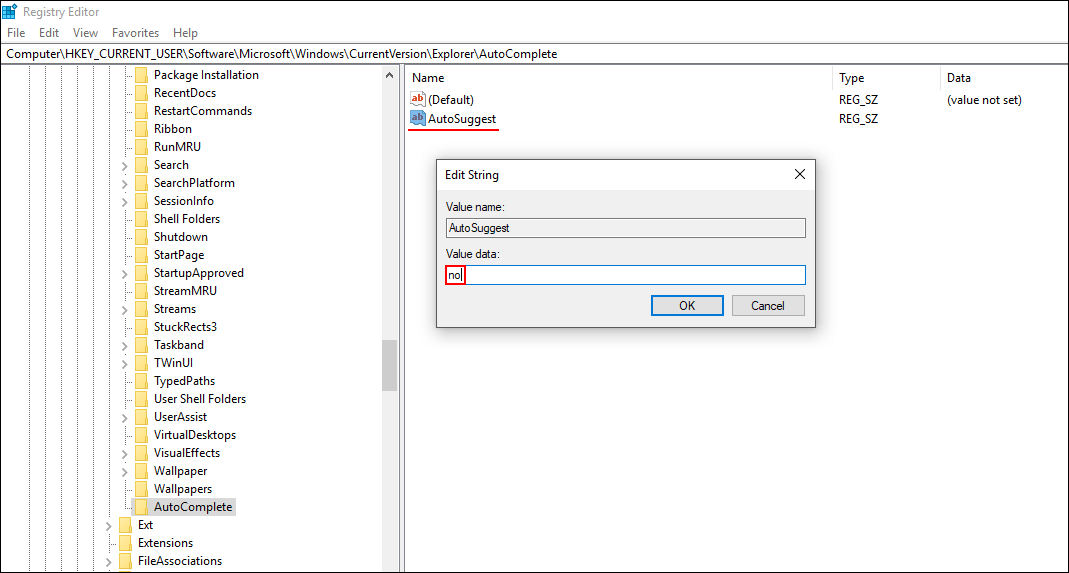
Task: Click the Shutdown folder icon
Action: (x=141, y=237)
